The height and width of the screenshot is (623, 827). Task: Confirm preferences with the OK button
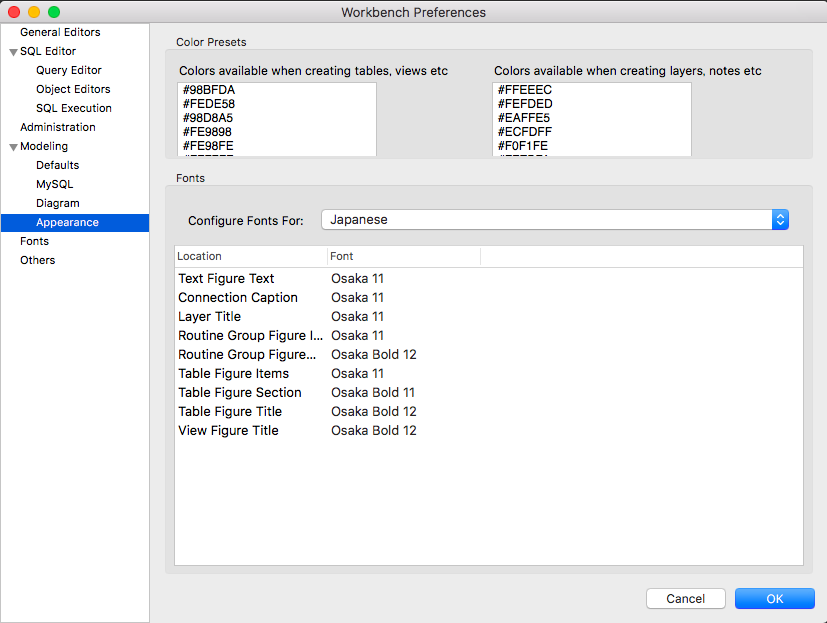pyautogui.click(x=774, y=599)
